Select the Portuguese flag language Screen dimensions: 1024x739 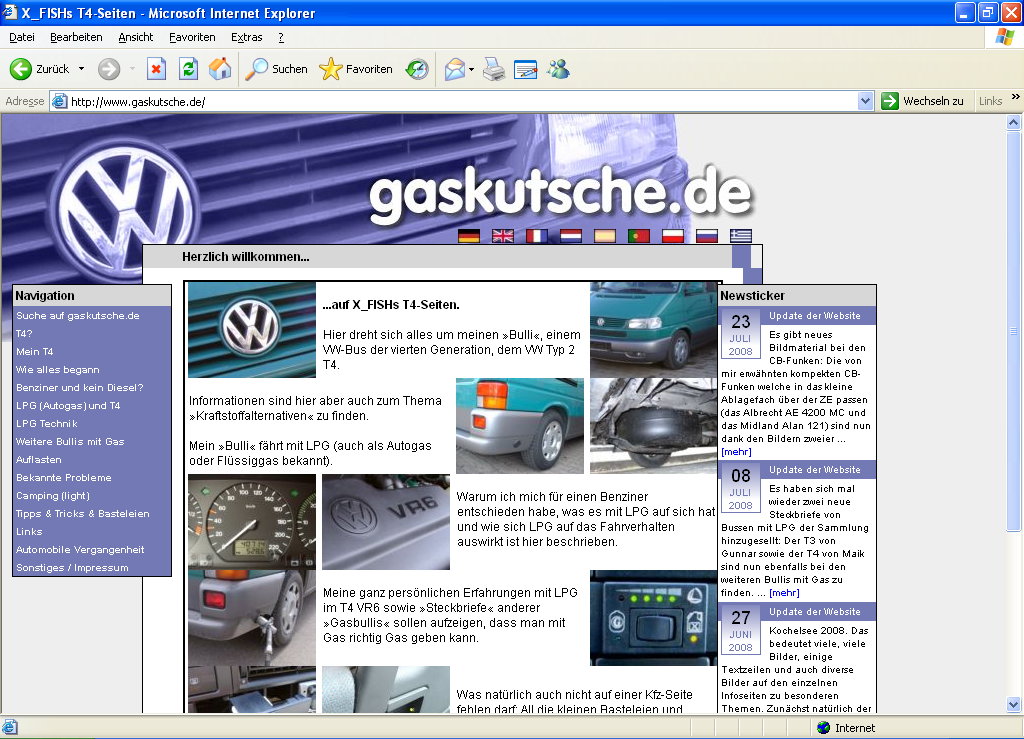coord(639,236)
